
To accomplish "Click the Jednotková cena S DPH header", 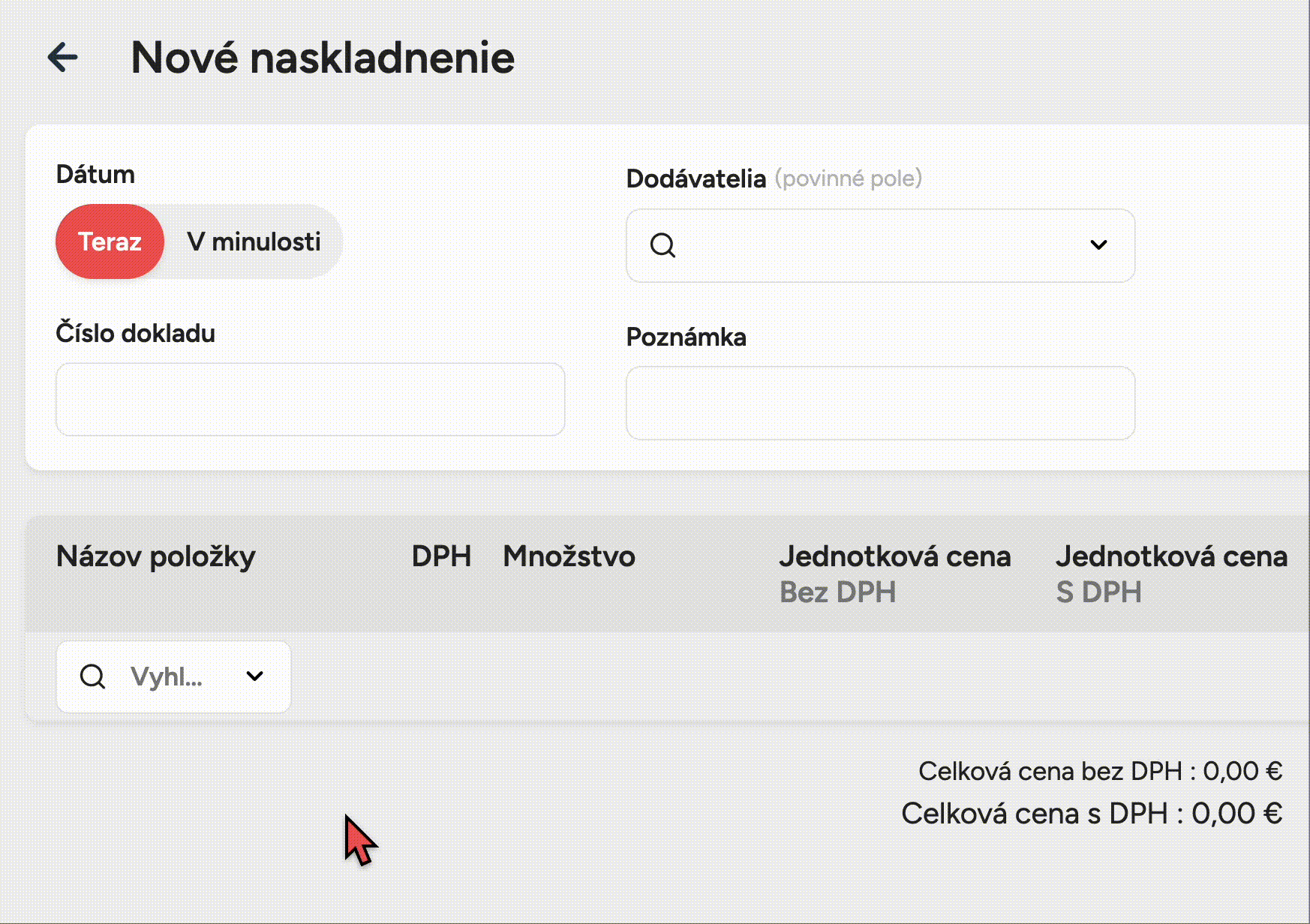I will (1171, 573).
